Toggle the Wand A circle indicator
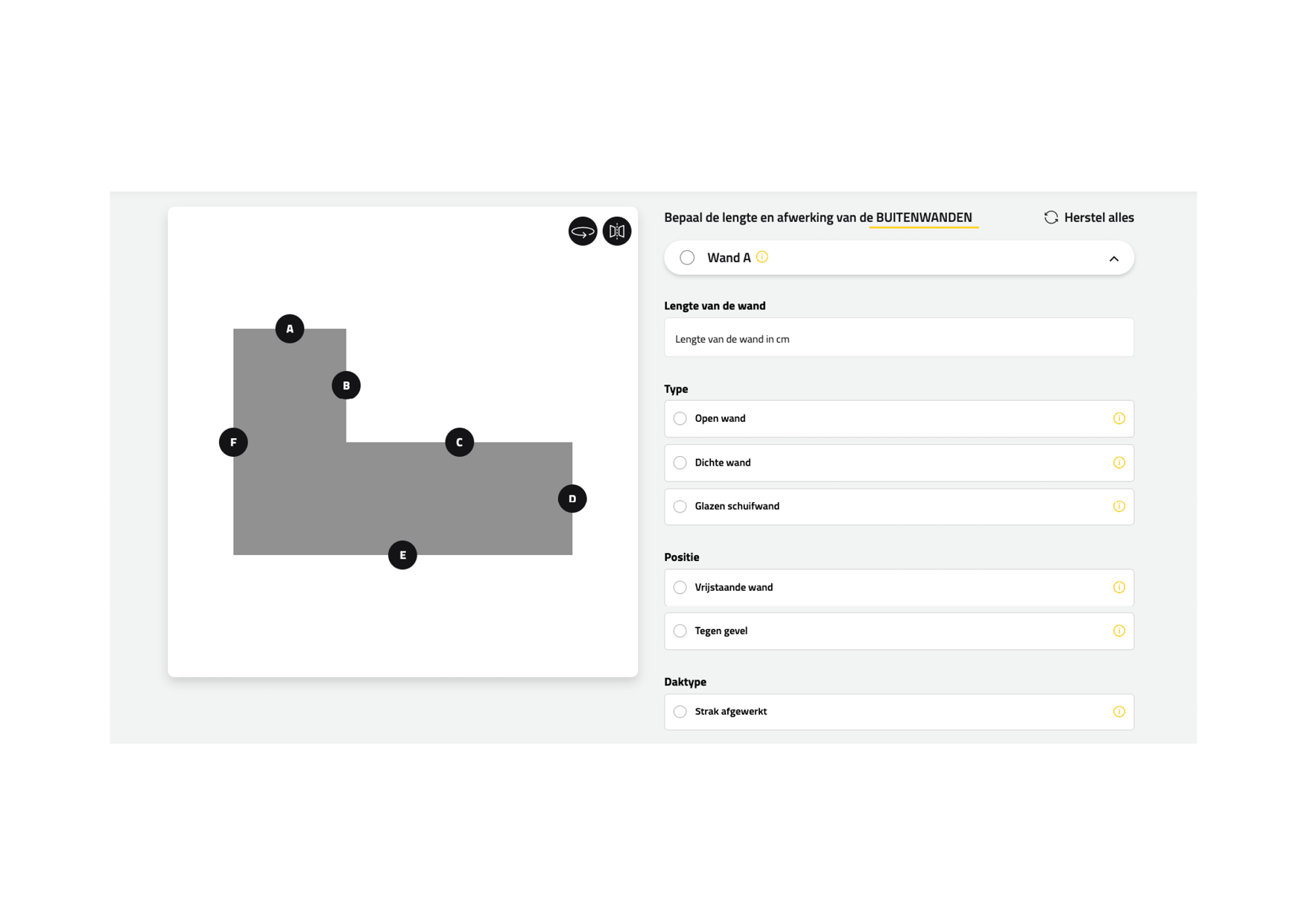This screenshot has height=924, width=1307. (x=687, y=258)
